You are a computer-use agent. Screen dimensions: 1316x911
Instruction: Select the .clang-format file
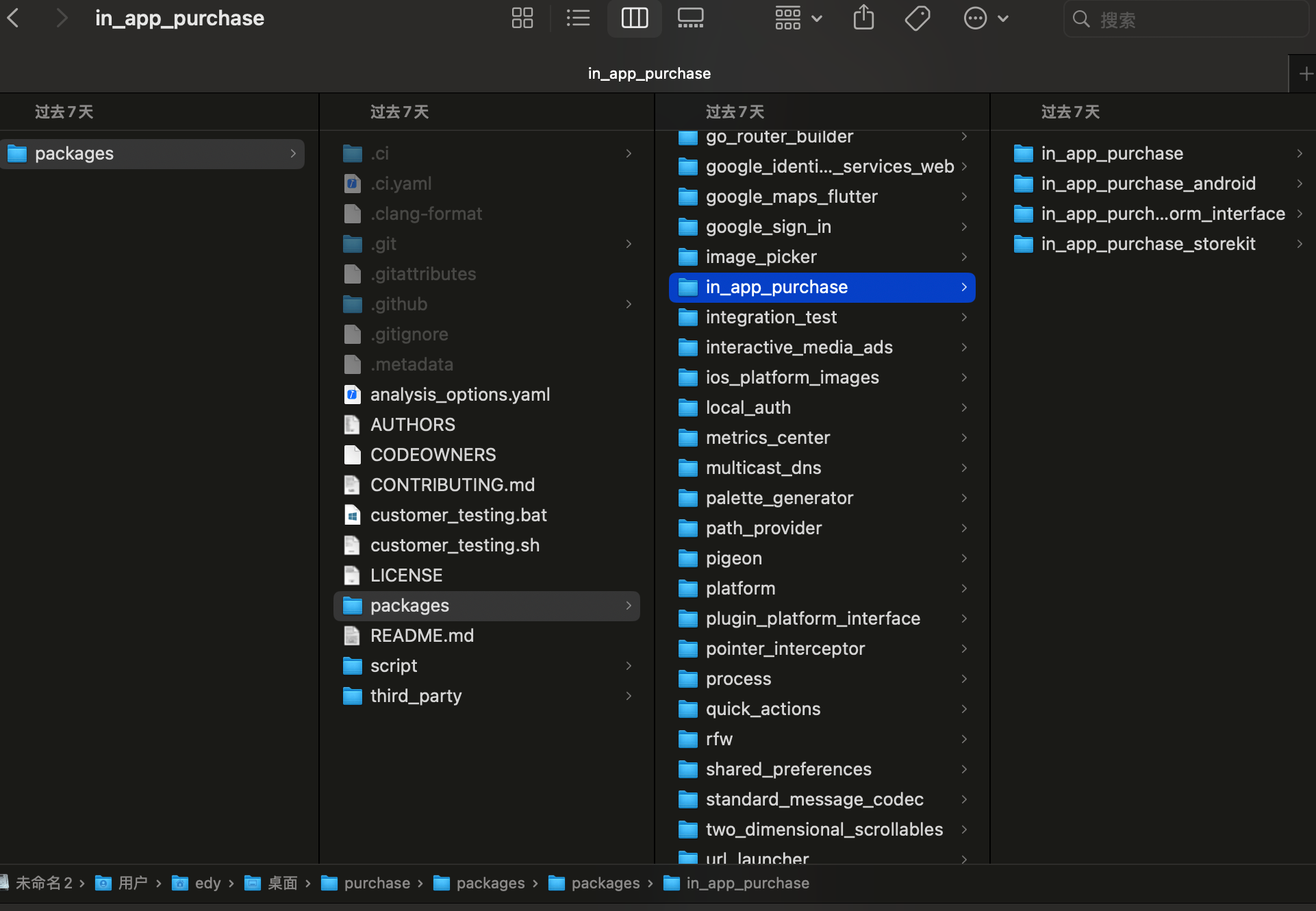point(487,214)
